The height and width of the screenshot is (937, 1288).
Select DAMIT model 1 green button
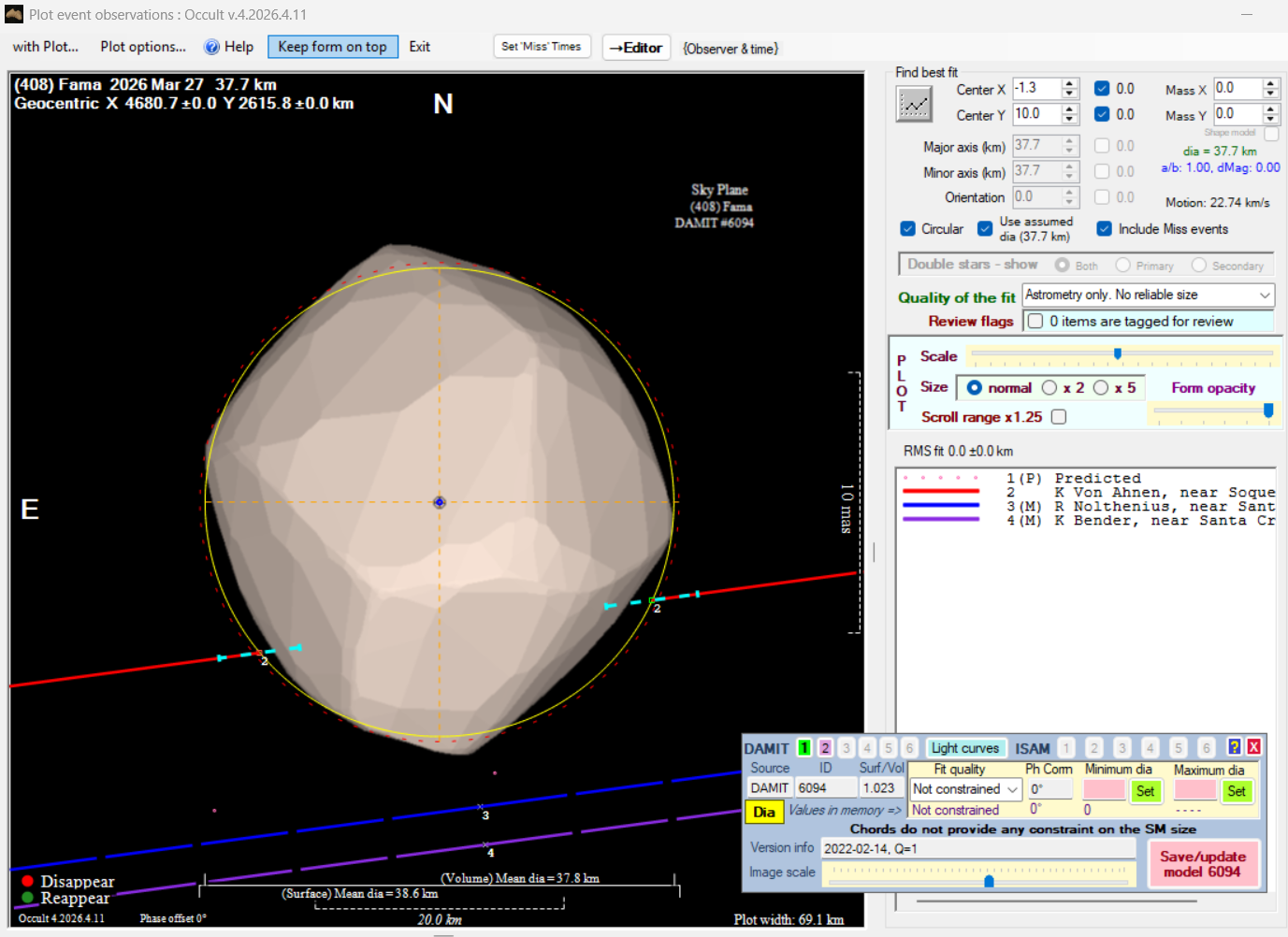click(x=803, y=748)
